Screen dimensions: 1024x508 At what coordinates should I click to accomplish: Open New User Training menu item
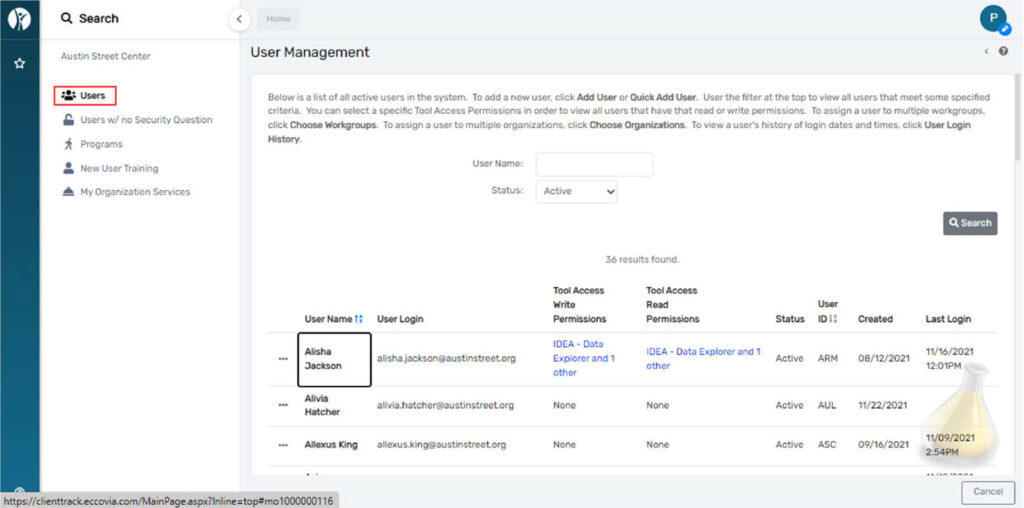pyautogui.click(x=119, y=168)
